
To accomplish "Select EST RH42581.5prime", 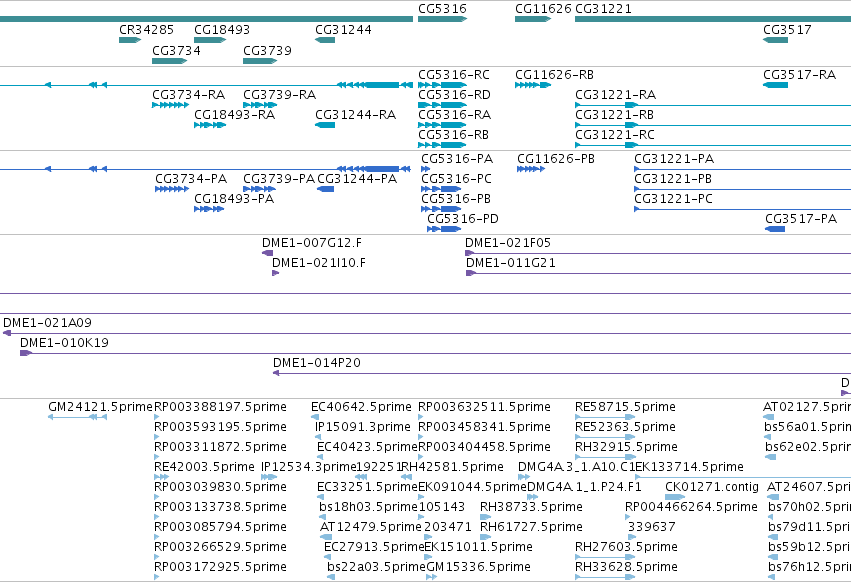I will (405, 477).
